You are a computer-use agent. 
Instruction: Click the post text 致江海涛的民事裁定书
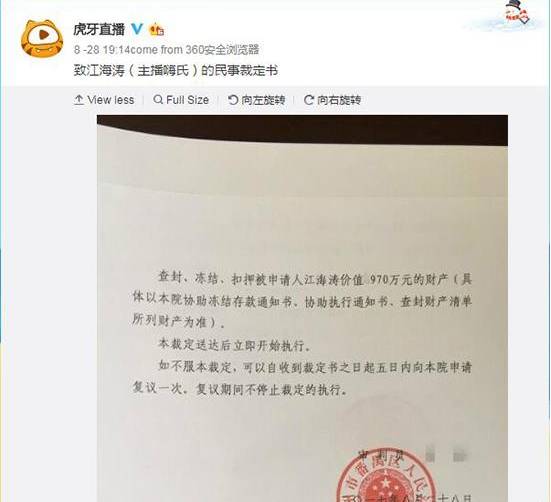pos(176,71)
